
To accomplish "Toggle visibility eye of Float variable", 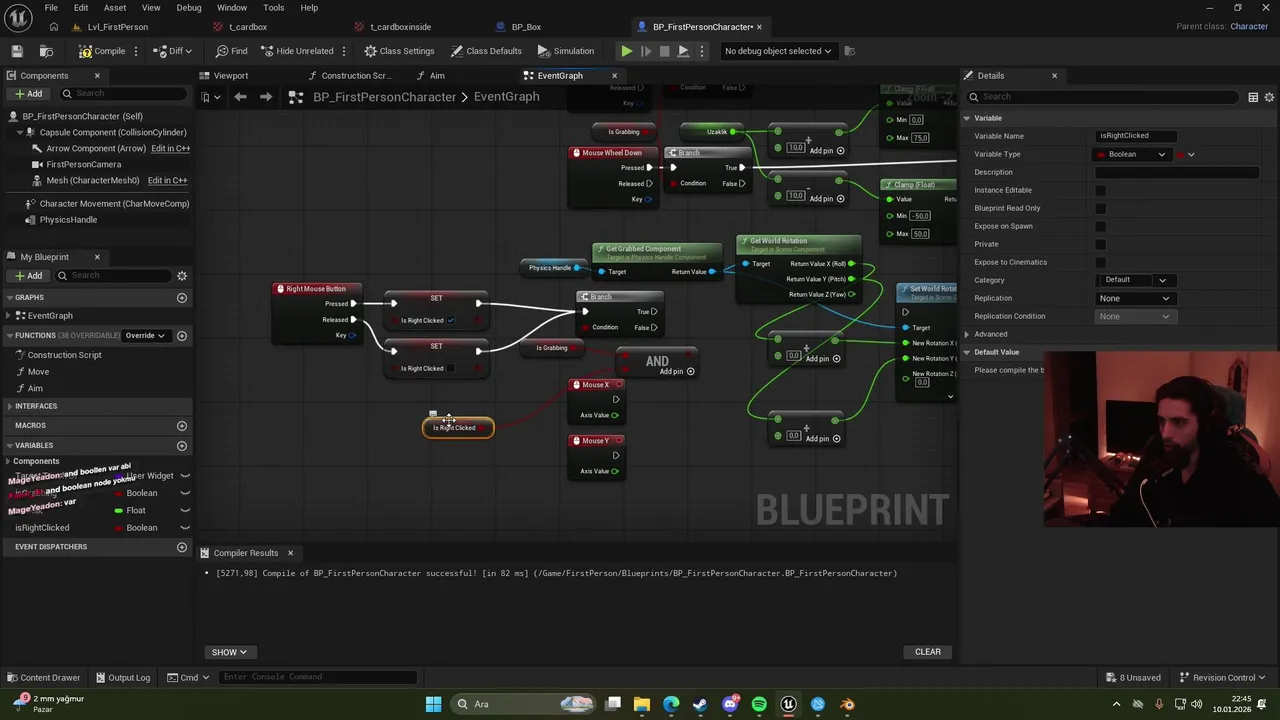I will (185, 511).
